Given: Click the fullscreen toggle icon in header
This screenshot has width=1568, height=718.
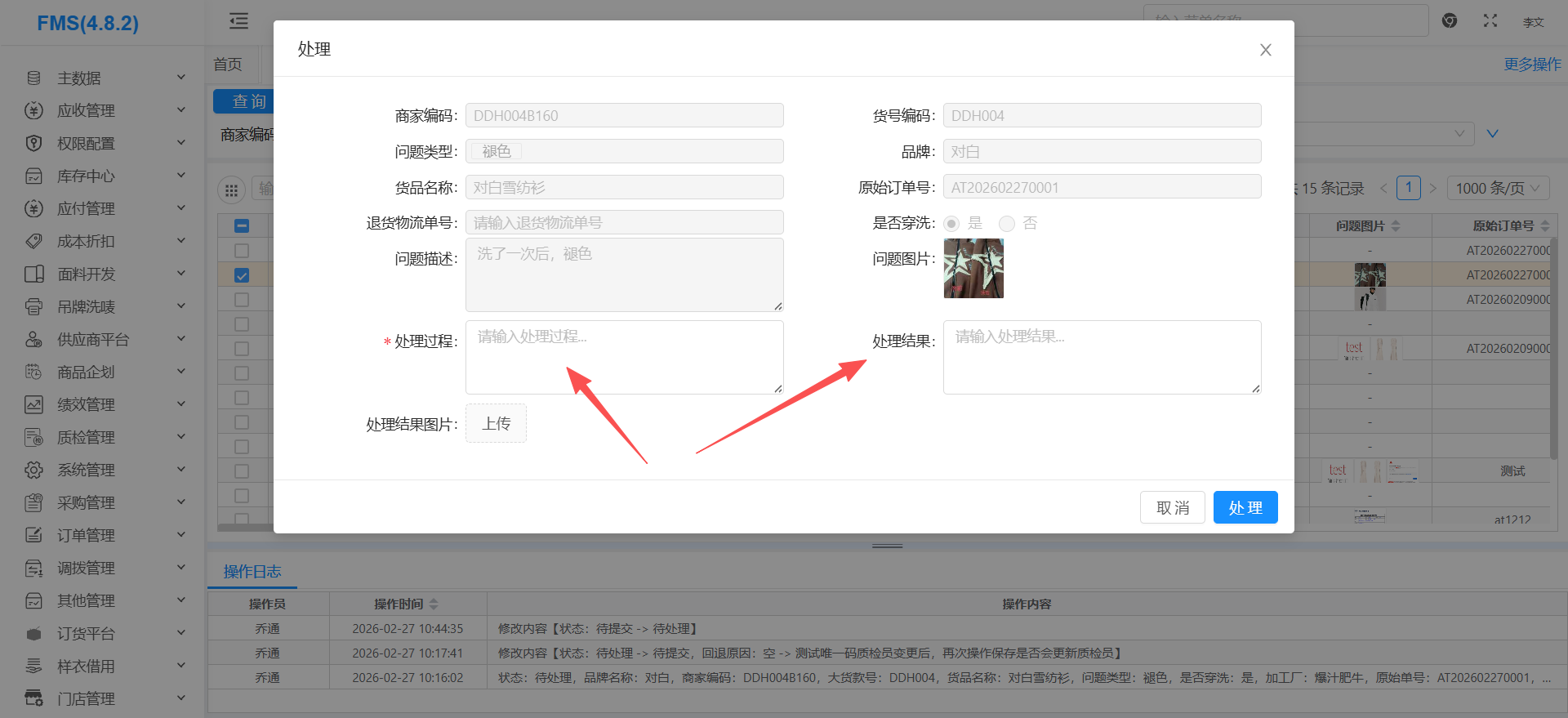Looking at the screenshot, I should pyautogui.click(x=1490, y=21).
